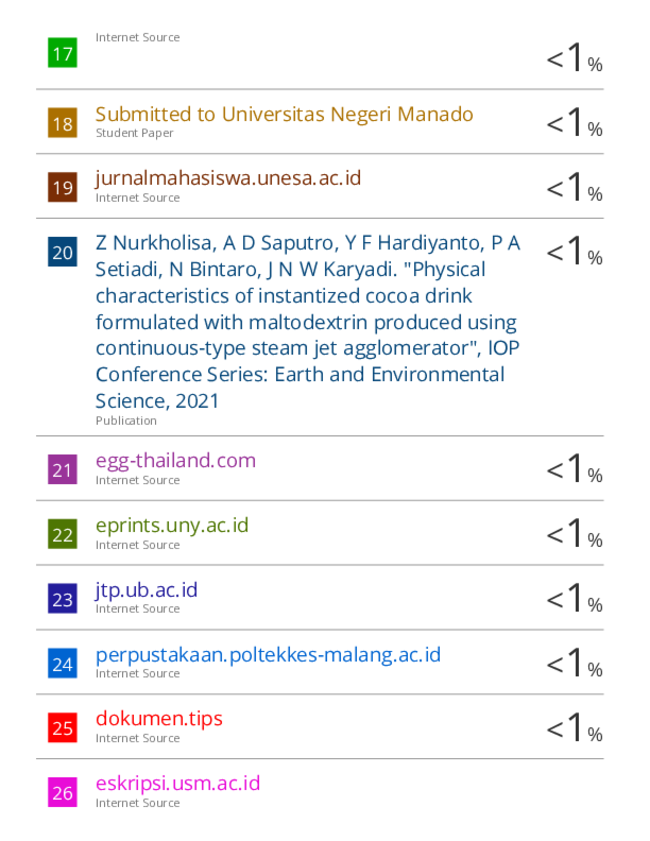Open eprints.uny.ac.id source link

(172, 525)
